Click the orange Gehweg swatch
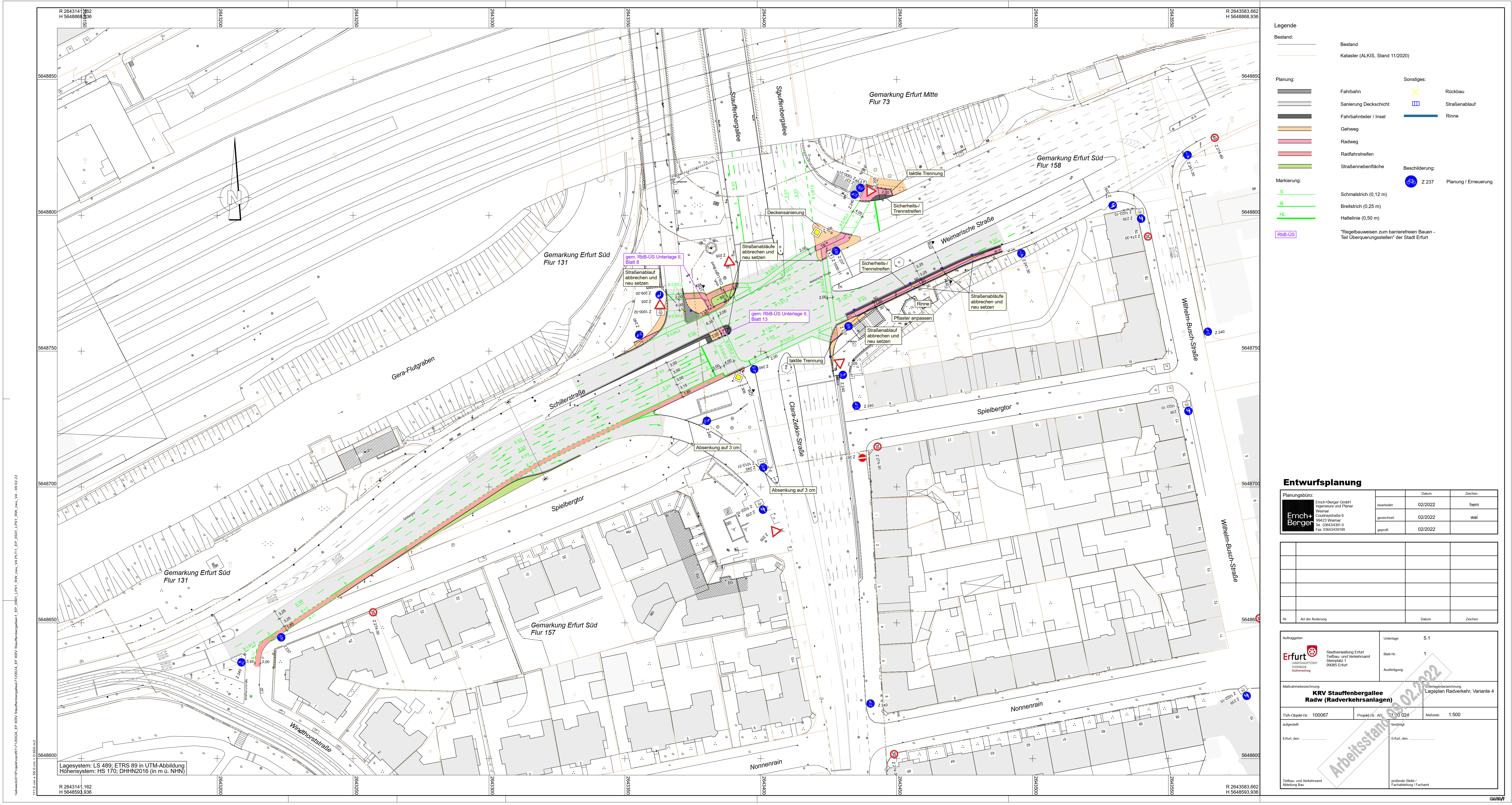Image resolution: width=1512 pixels, height=805 pixels. point(1294,129)
